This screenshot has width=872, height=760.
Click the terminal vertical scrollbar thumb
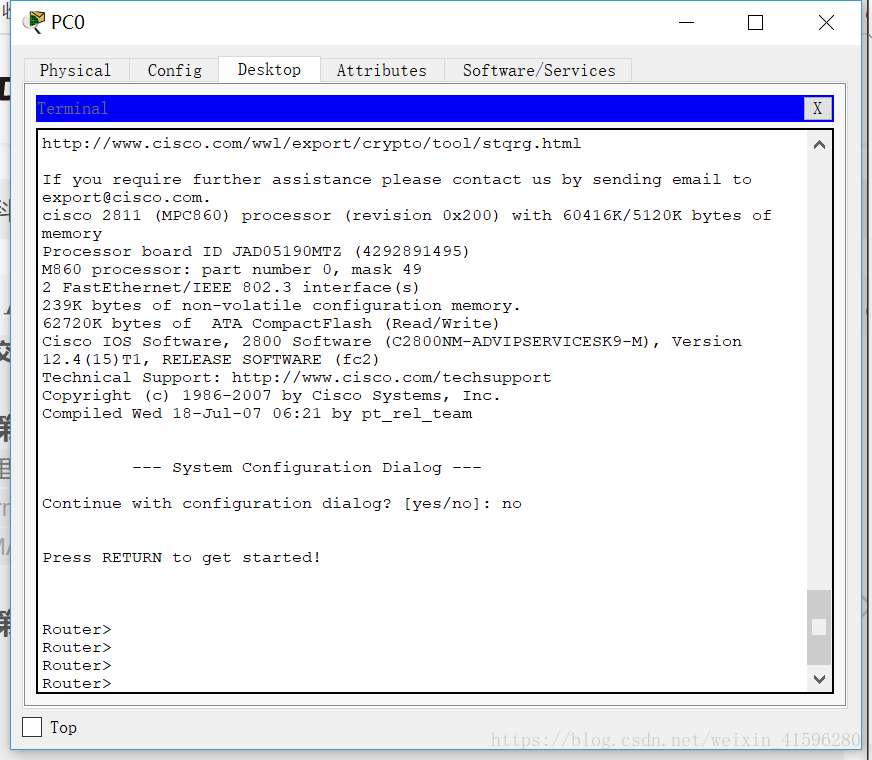(x=819, y=627)
